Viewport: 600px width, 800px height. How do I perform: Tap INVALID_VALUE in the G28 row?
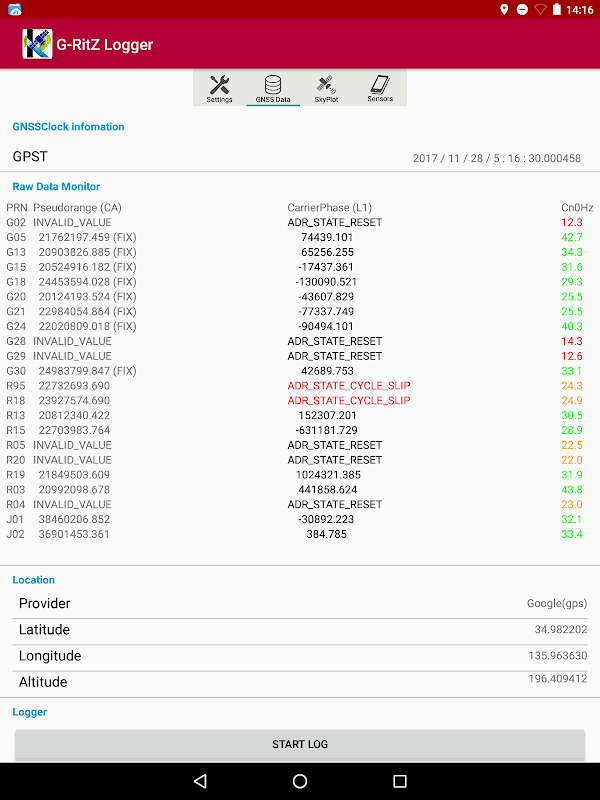(72, 341)
